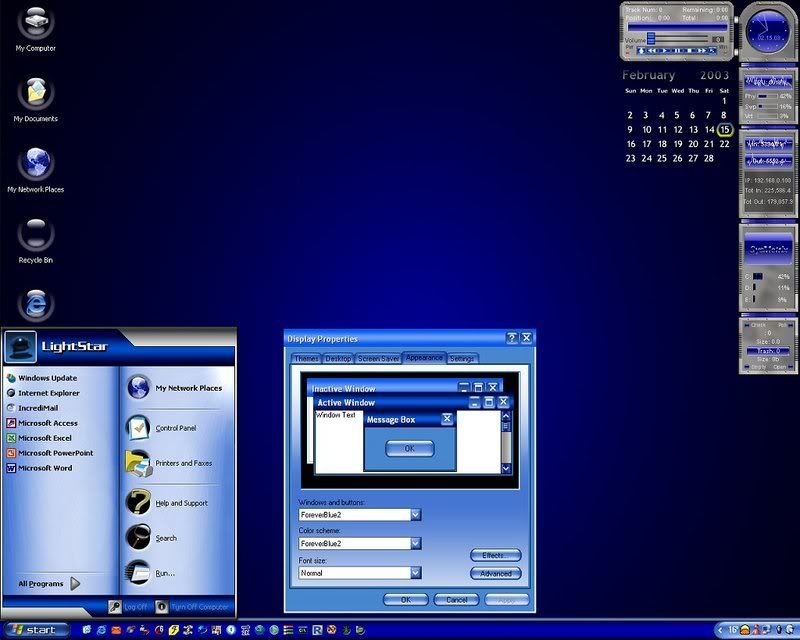Image resolution: width=800 pixels, height=640 pixels.
Task: Open the Recycle Bin desktop icon
Action: [36, 241]
